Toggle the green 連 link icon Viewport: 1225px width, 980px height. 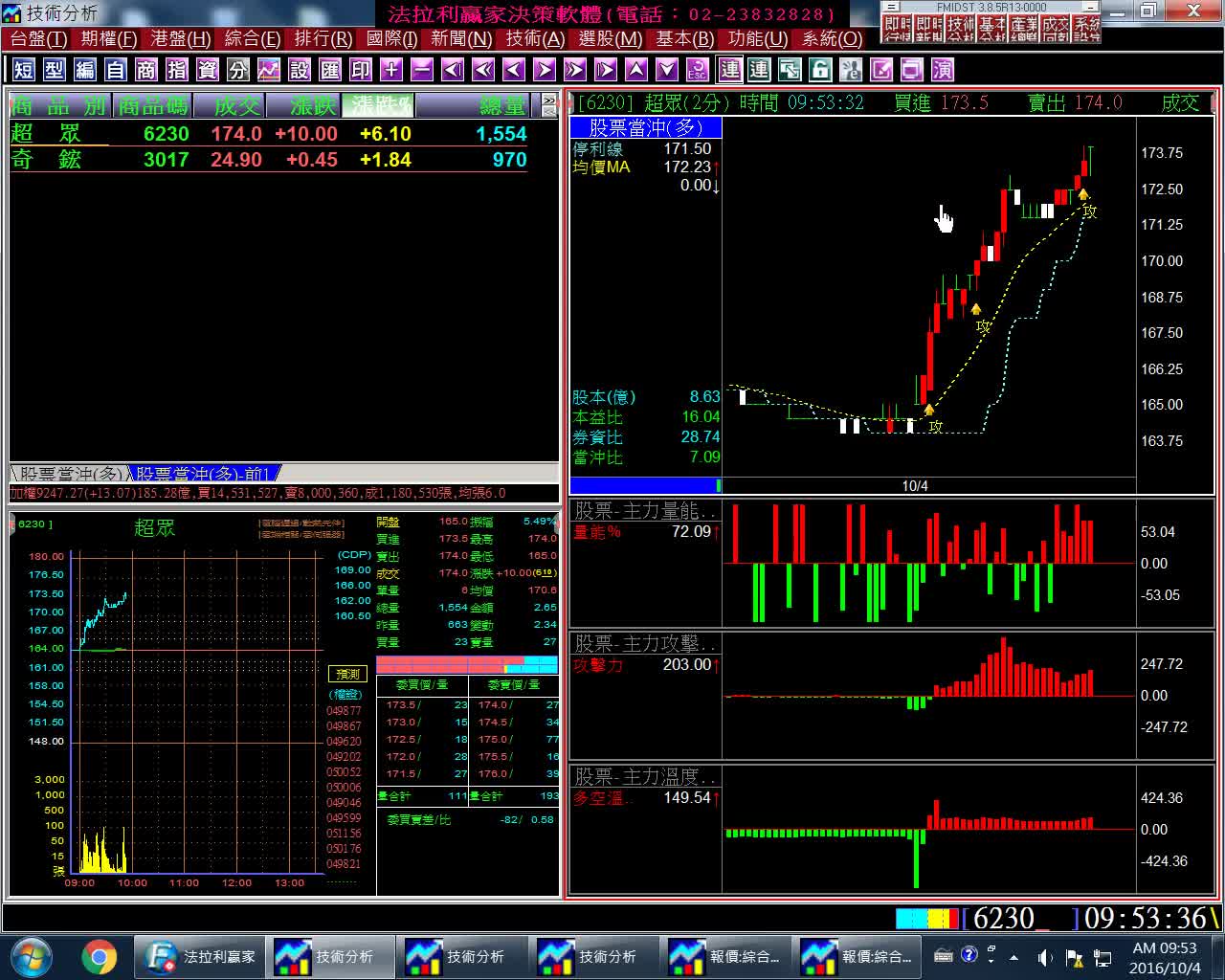point(759,70)
